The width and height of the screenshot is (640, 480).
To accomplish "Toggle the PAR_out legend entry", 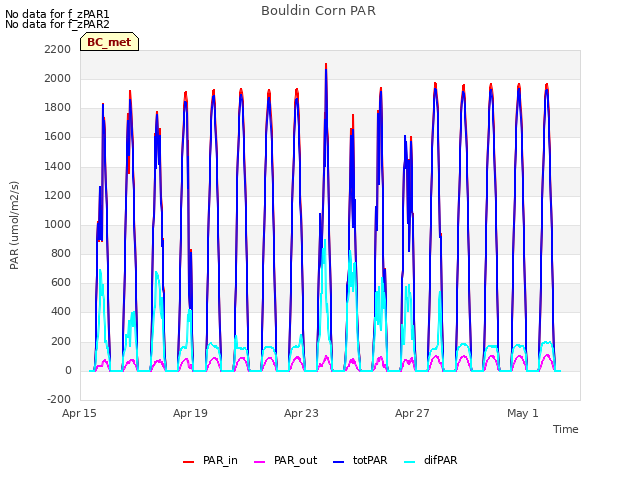I will point(285,460).
